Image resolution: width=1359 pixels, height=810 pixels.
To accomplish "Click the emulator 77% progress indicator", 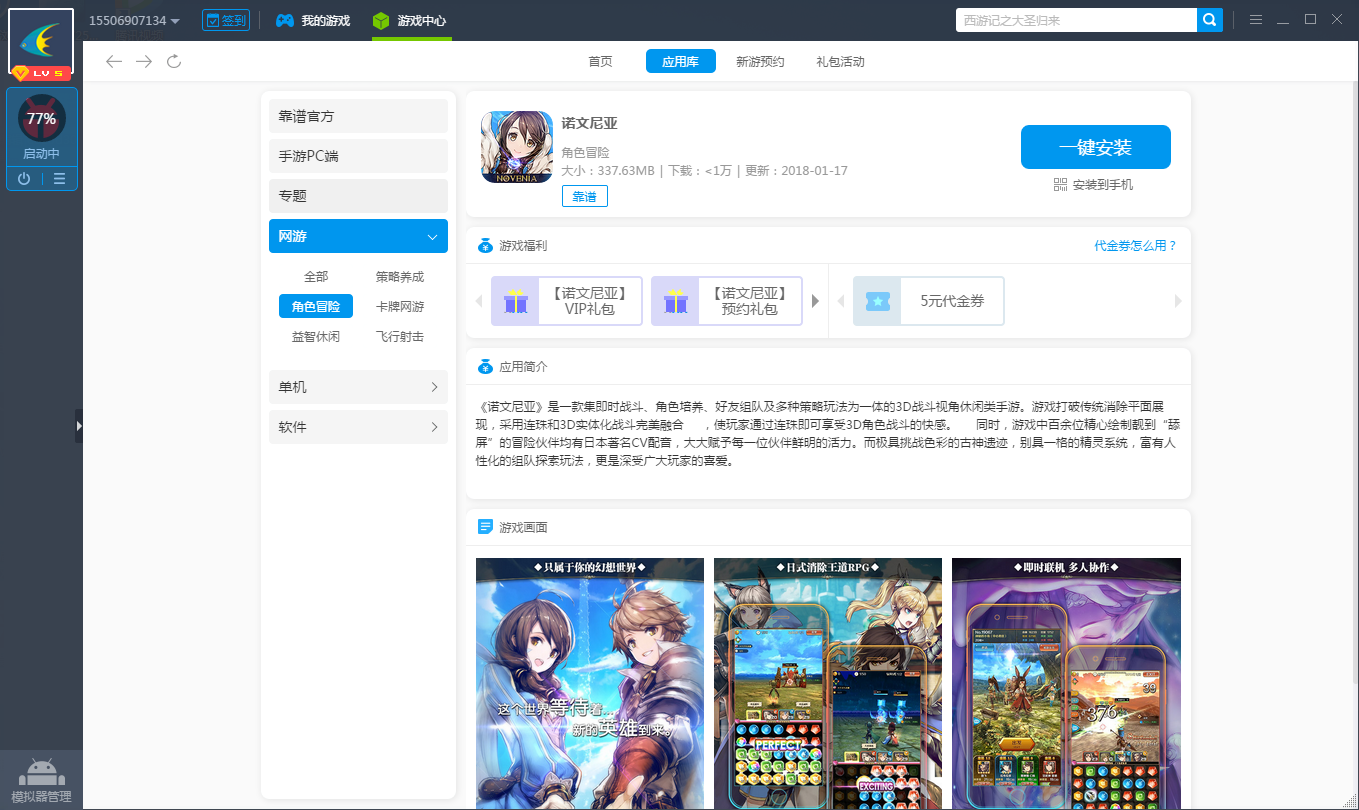I will (x=42, y=118).
